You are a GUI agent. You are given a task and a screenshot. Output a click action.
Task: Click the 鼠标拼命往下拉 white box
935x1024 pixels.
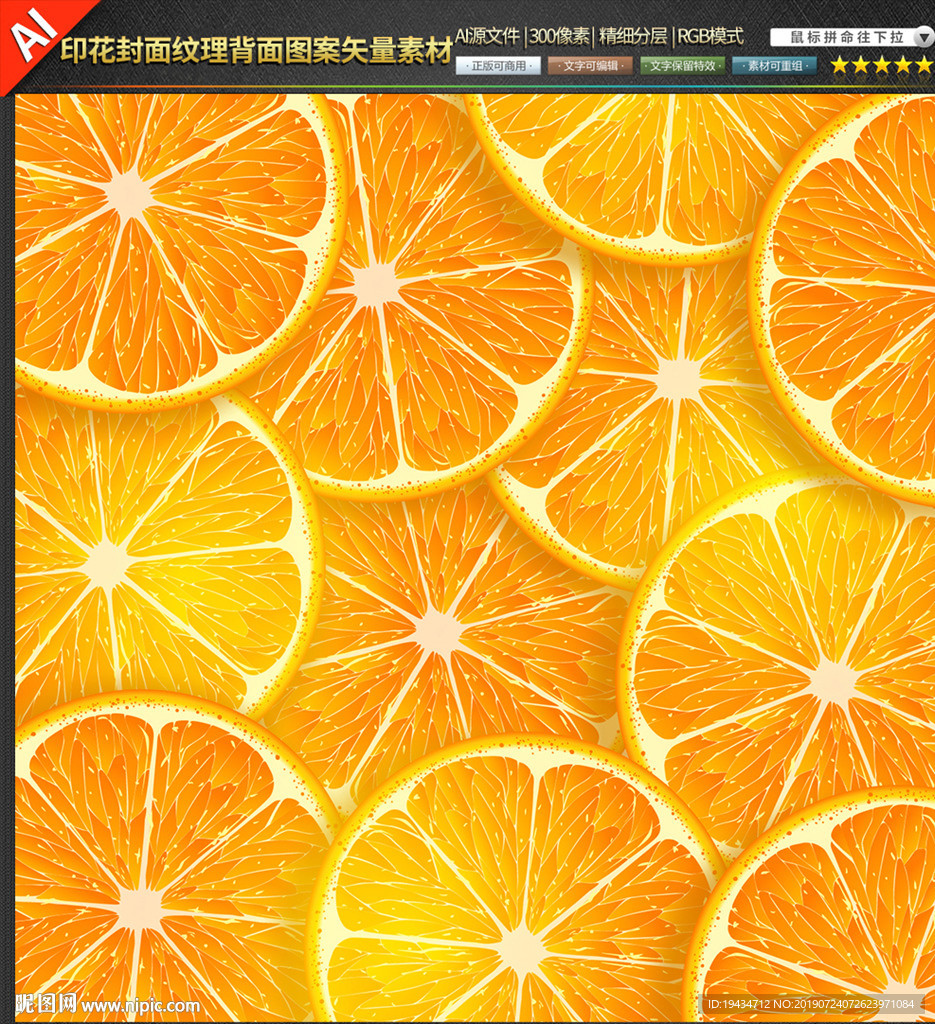click(x=847, y=37)
